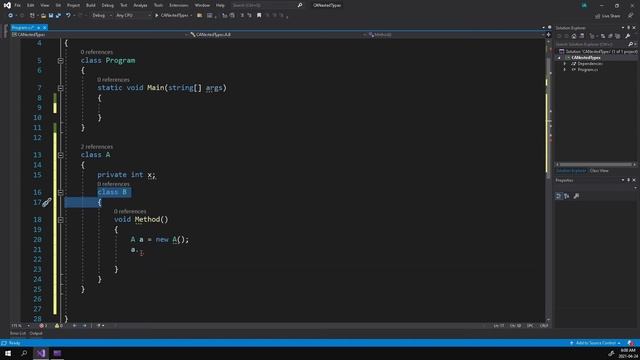640x360 pixels.
Task: Click the Save All toolbar icon
Action: 58,16
